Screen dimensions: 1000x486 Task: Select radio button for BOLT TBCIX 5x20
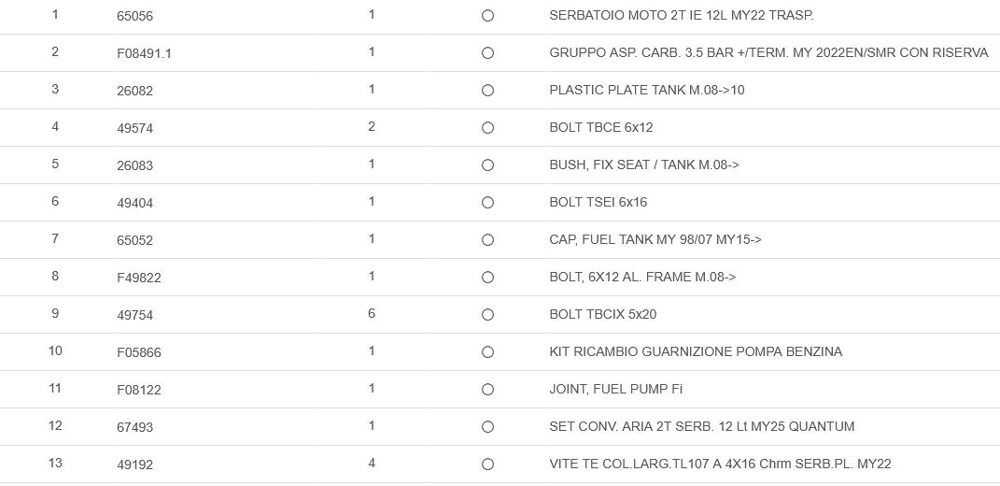pos(487,314)
